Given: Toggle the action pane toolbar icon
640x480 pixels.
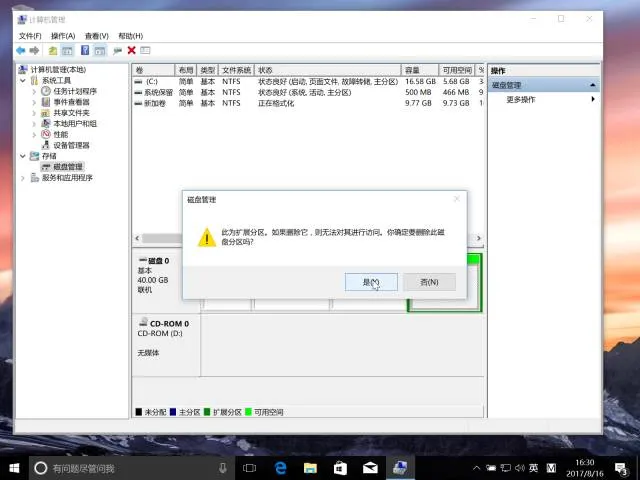Looking at the screenshot, I should [x=100, y=51].
